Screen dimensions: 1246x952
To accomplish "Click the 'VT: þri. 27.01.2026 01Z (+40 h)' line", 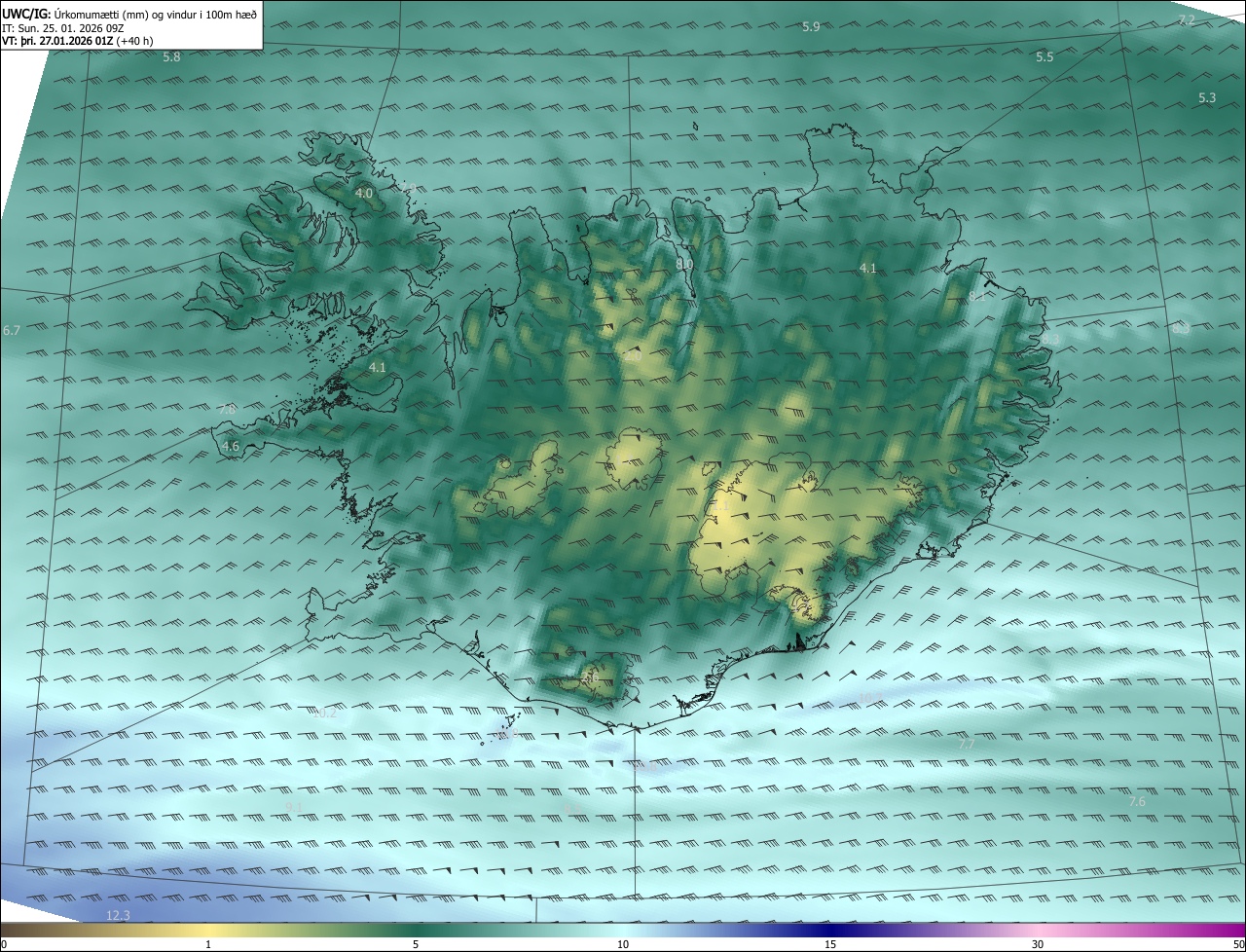I will coord(77,41).
